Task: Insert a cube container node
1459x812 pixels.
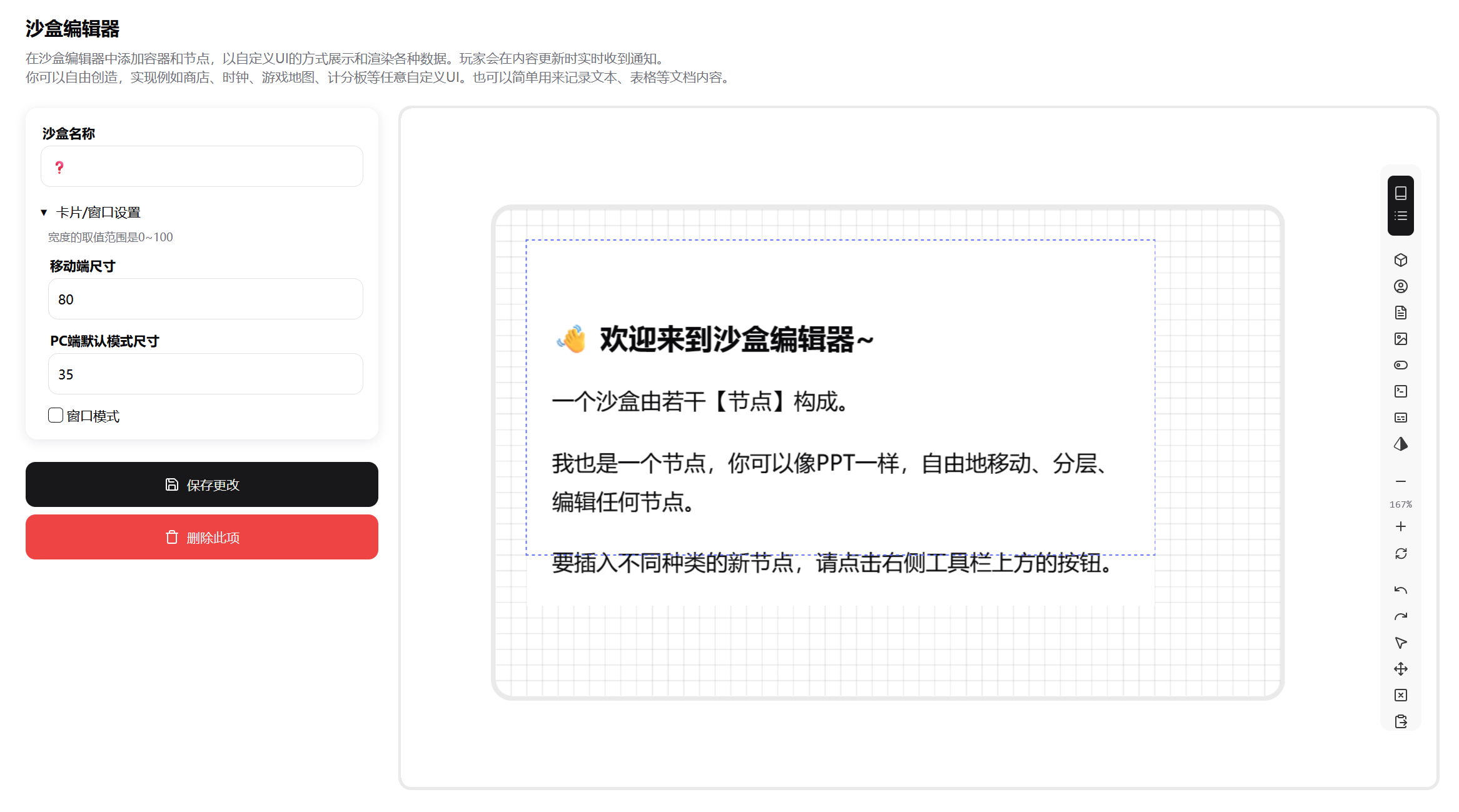Action: (1400, 260)
